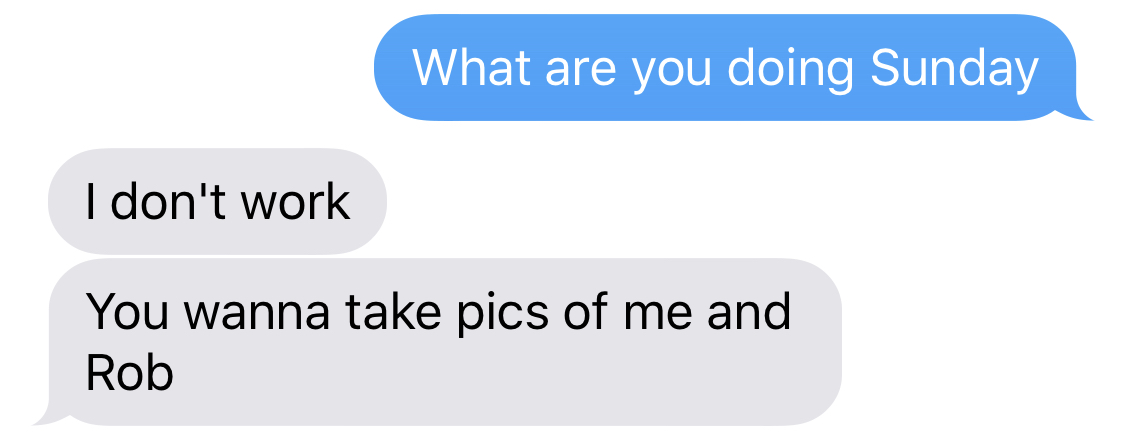Select the gray "I don't work" message bubble

point(217,202)
